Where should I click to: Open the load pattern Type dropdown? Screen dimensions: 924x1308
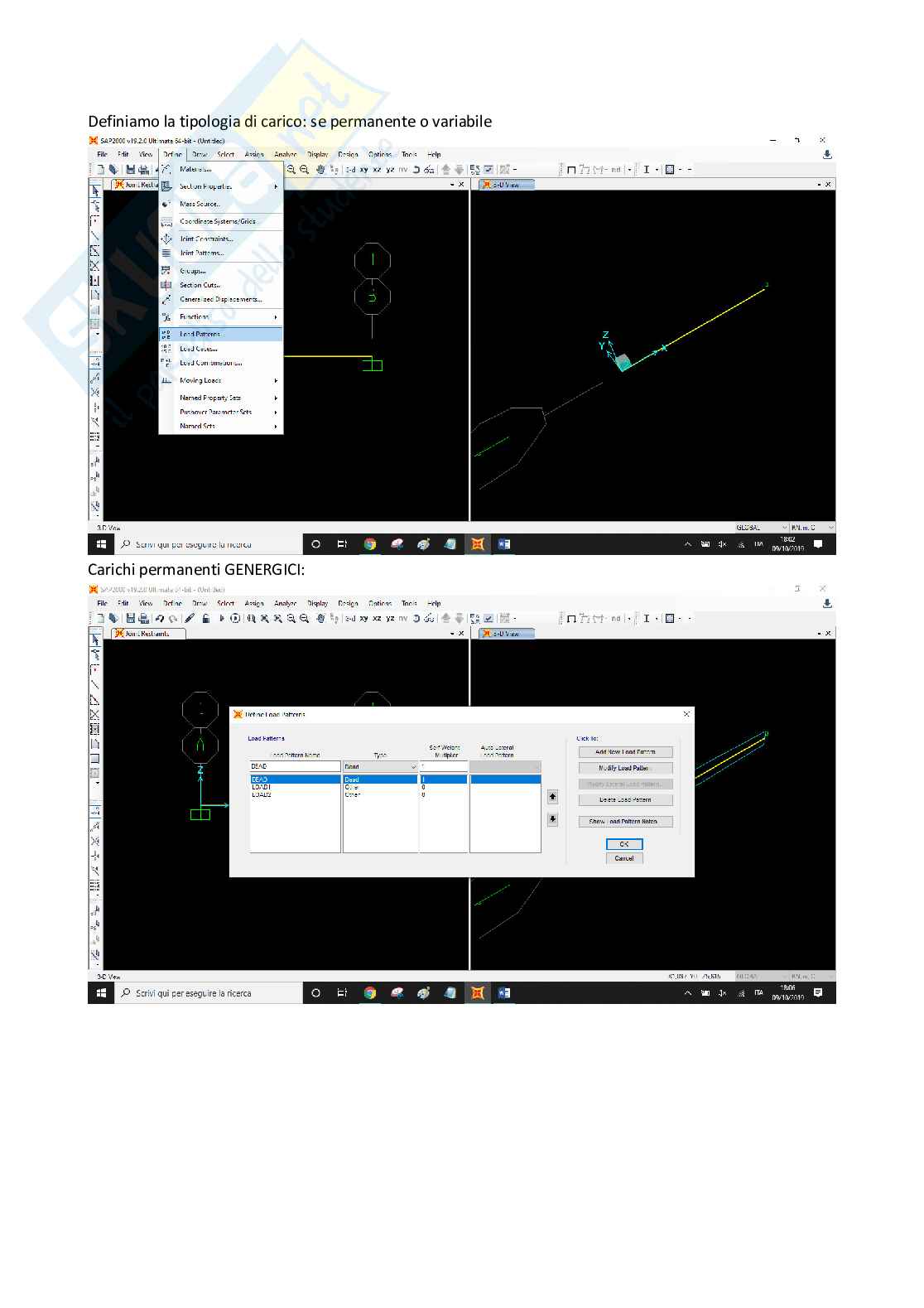[x=412, y=767]
